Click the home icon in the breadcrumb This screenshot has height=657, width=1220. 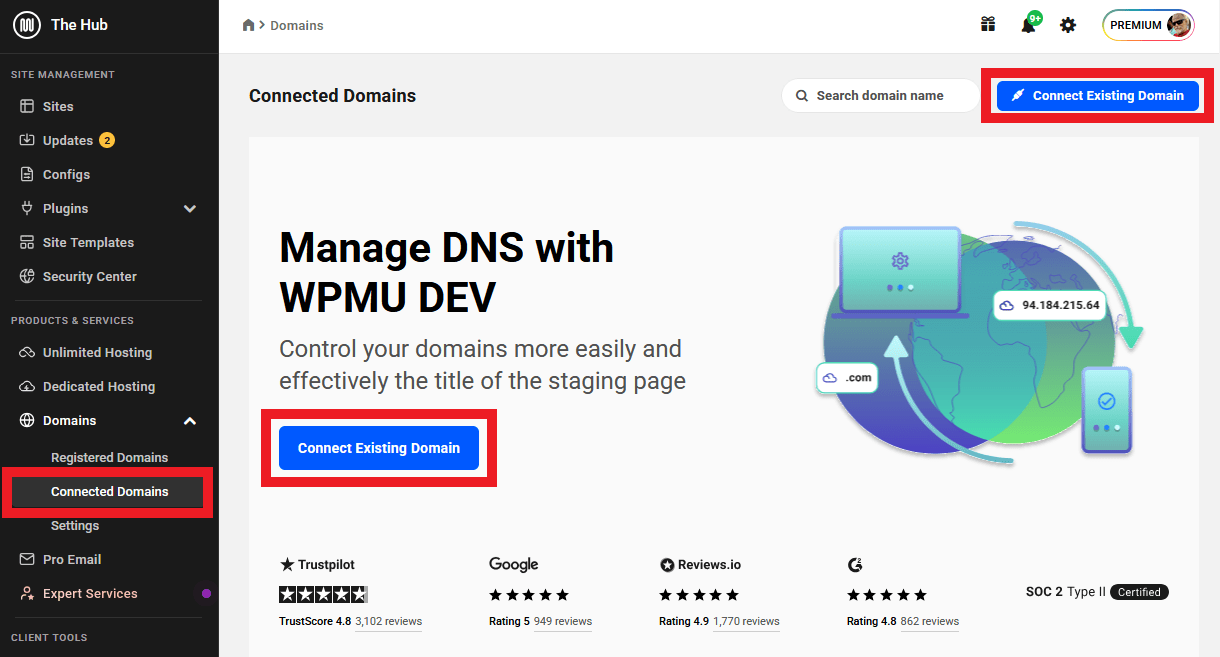[x=249, y=25]
